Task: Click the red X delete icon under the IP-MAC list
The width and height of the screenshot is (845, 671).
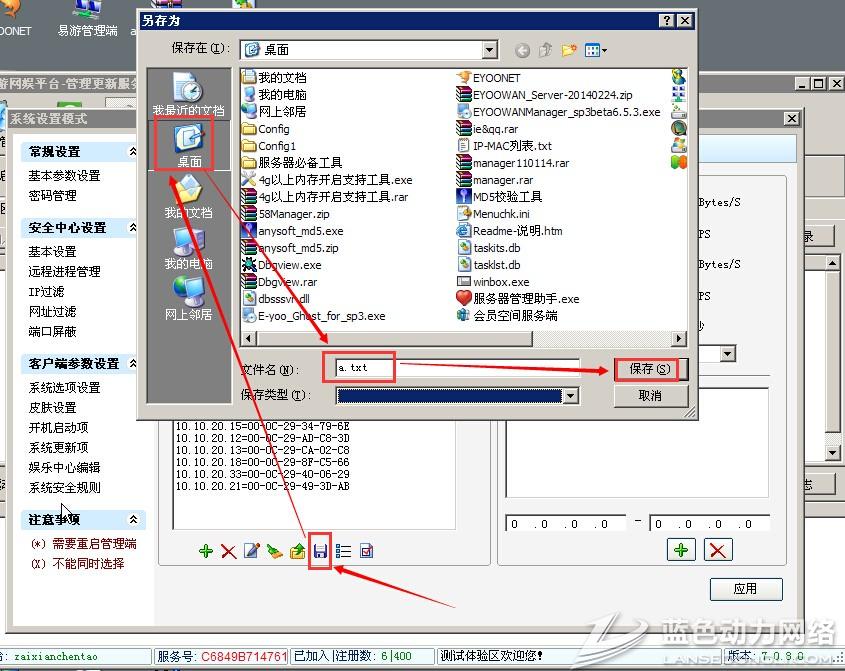Action: click(x=228, y=551)
